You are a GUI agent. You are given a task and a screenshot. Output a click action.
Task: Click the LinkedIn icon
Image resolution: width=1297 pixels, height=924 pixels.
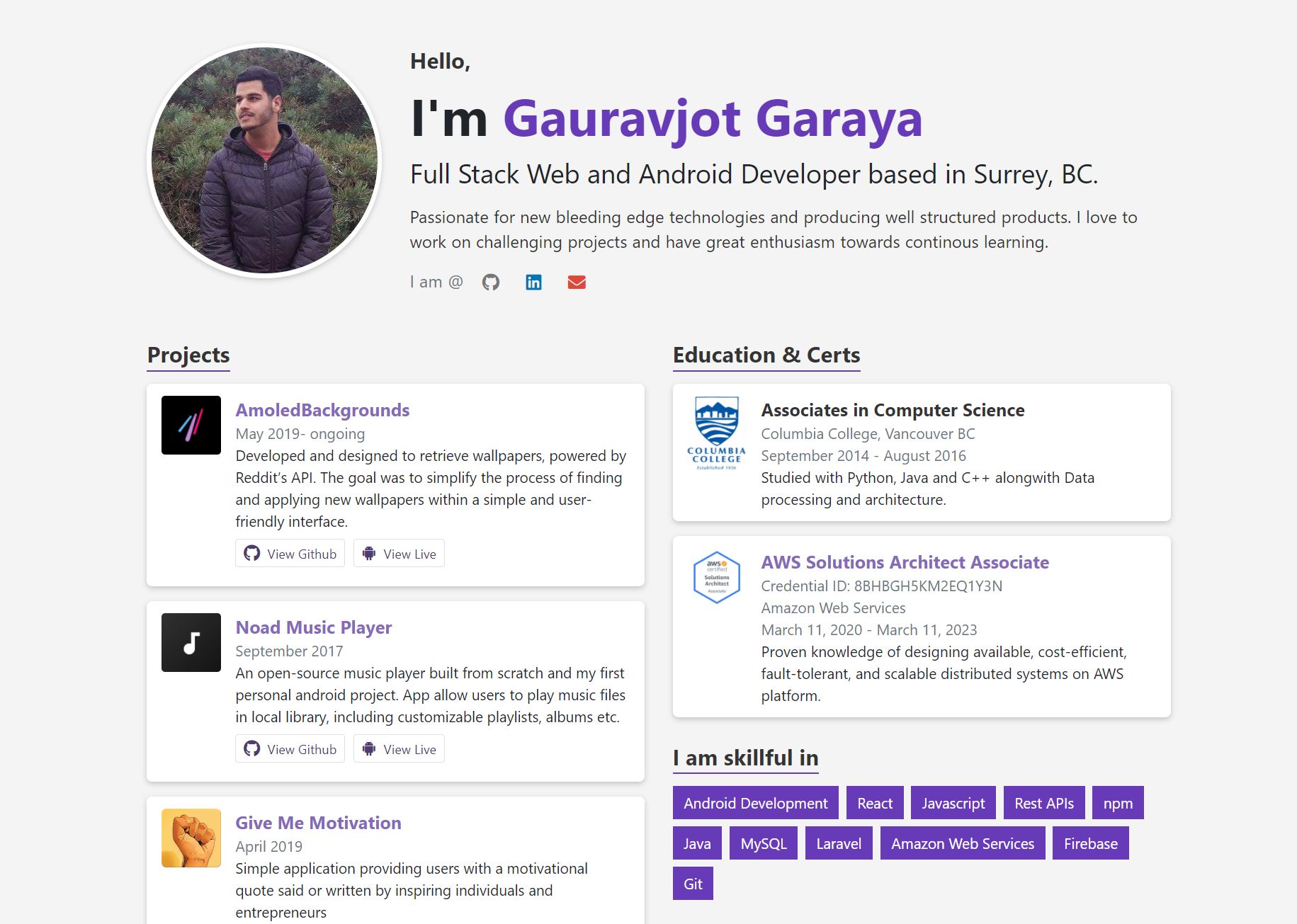[533, 282]
